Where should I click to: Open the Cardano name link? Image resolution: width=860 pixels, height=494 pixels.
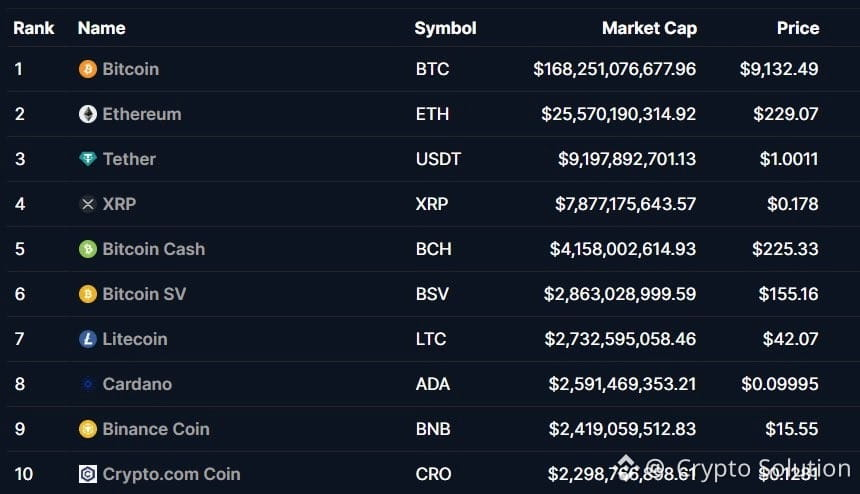(137, 384)
